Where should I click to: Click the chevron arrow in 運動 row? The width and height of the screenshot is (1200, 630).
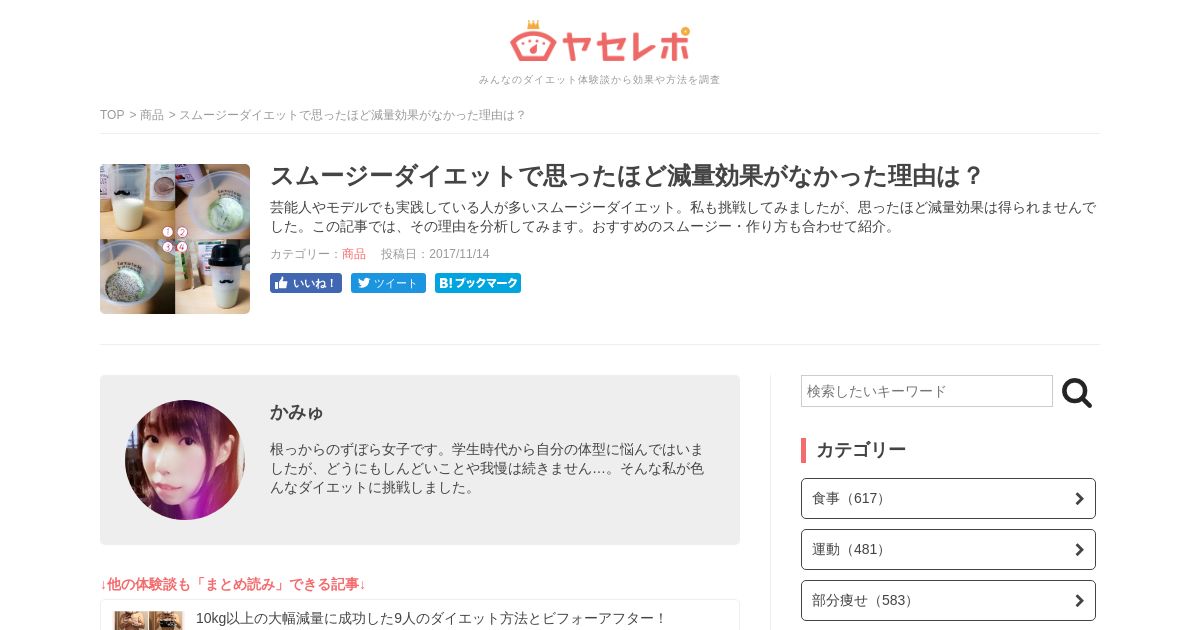(1079, 549)
